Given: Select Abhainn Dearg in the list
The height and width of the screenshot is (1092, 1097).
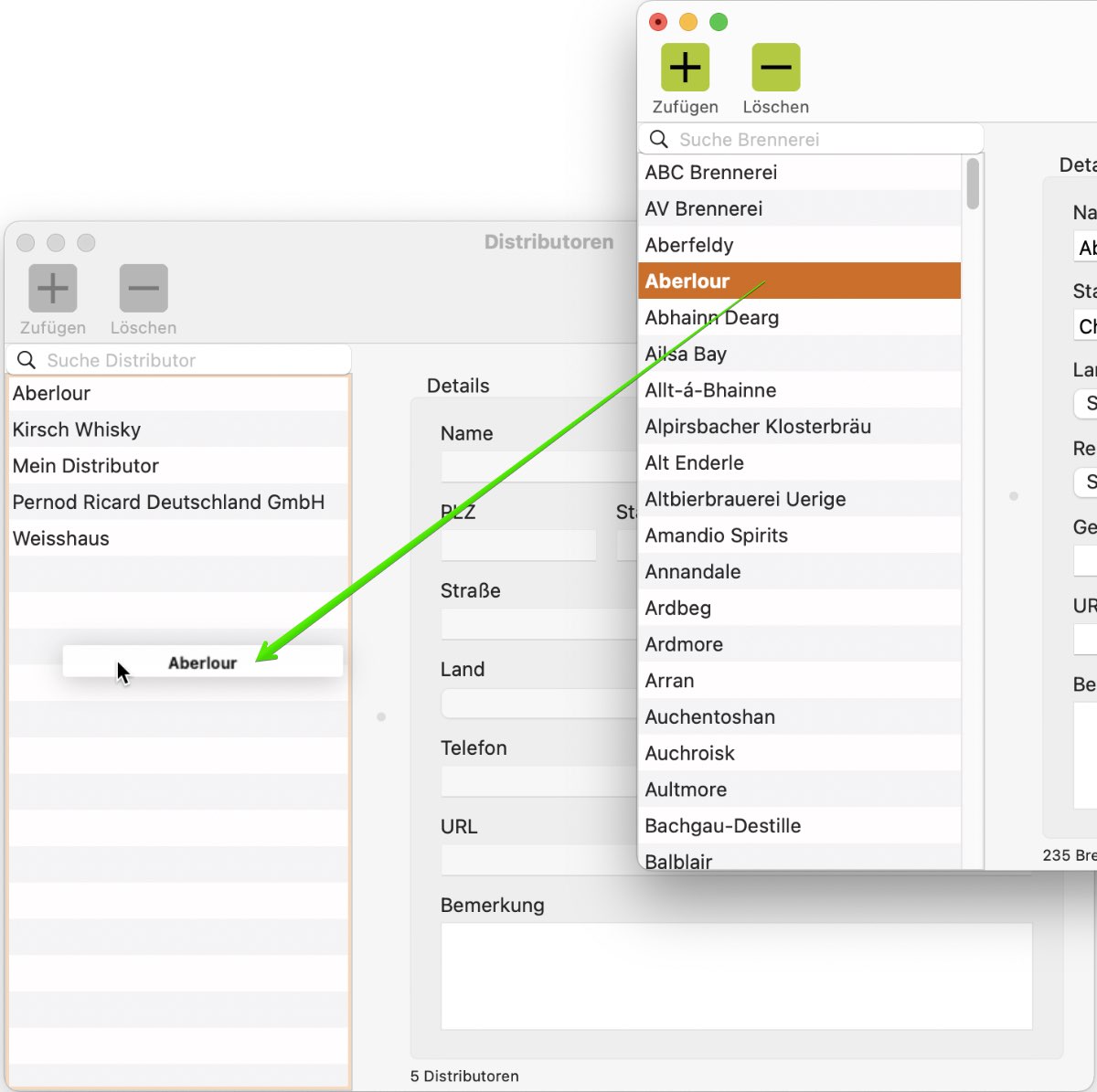Looking at the screenshot, I should coord(800,317).
